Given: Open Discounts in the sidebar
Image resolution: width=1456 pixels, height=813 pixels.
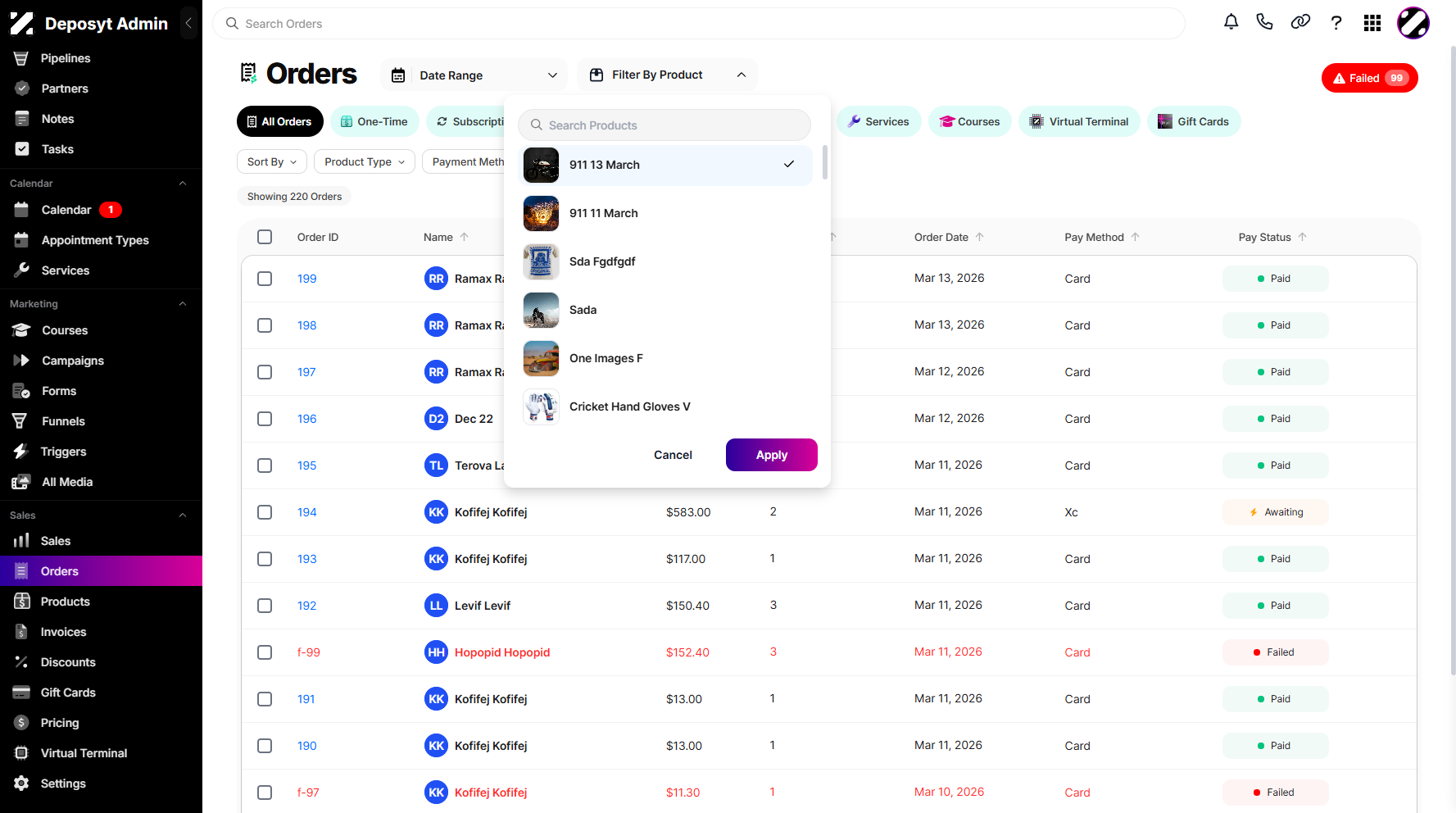Looking at the screenshot, I should click(x=68, y=662).
